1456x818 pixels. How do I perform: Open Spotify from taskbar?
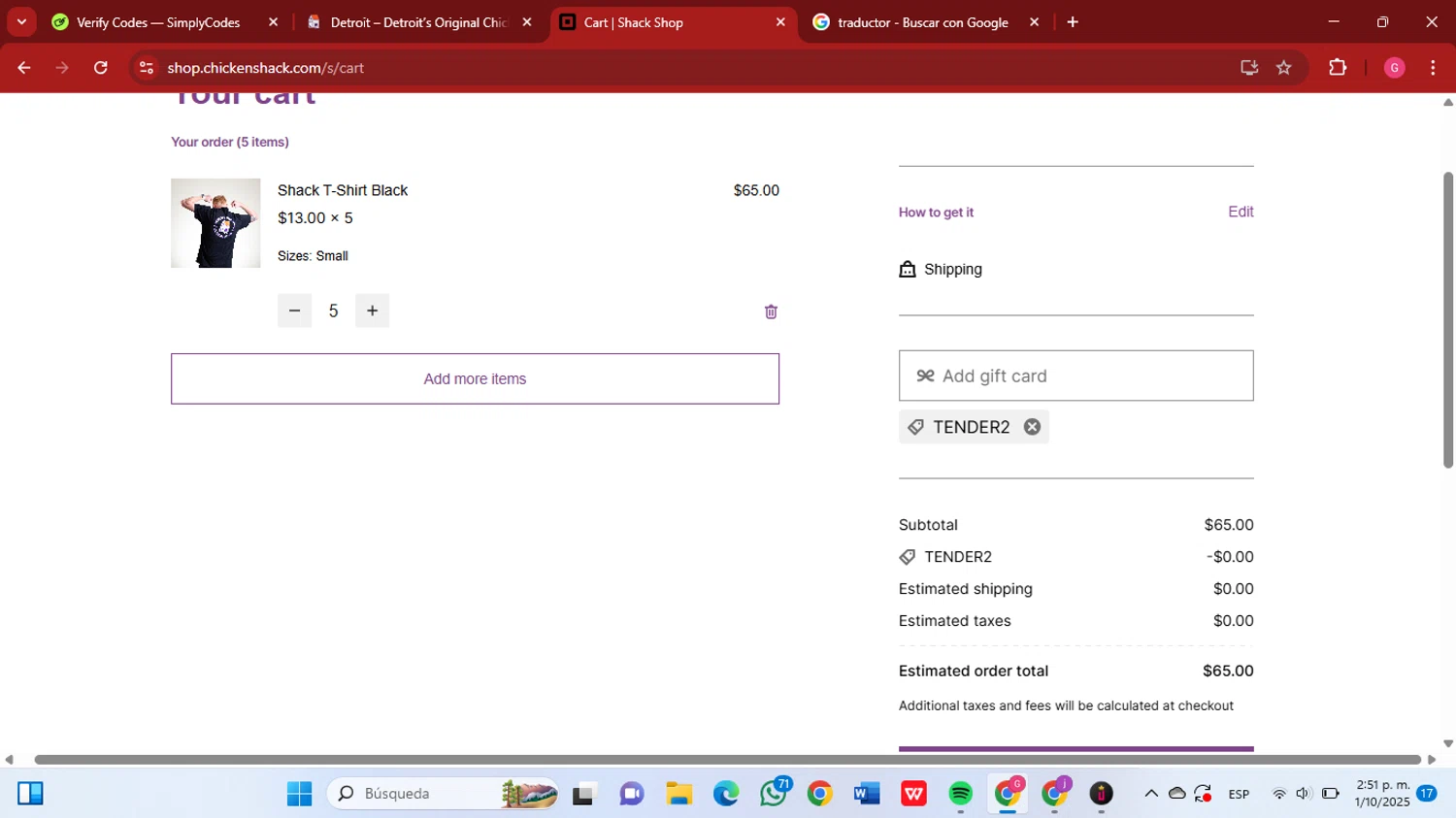coord(961,794)
